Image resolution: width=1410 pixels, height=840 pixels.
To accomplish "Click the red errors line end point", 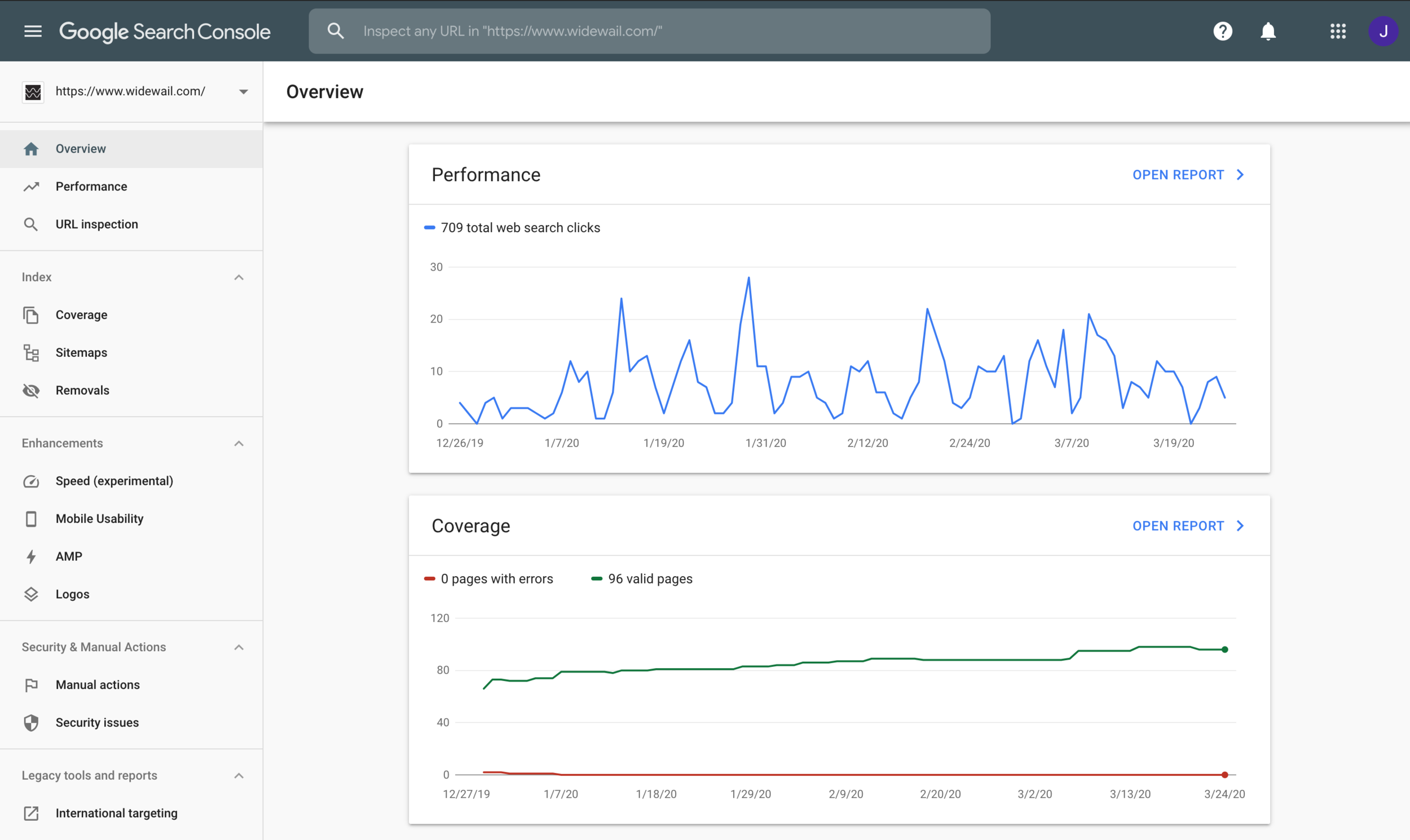I will coord(1225,775).
